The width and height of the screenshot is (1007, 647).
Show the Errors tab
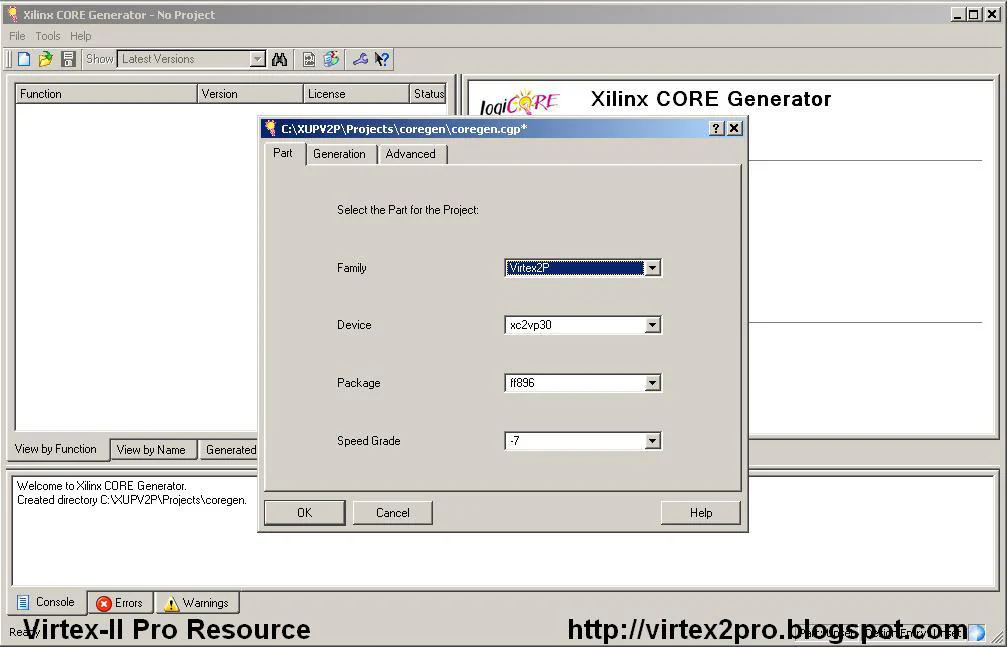(x=119, y=603)
